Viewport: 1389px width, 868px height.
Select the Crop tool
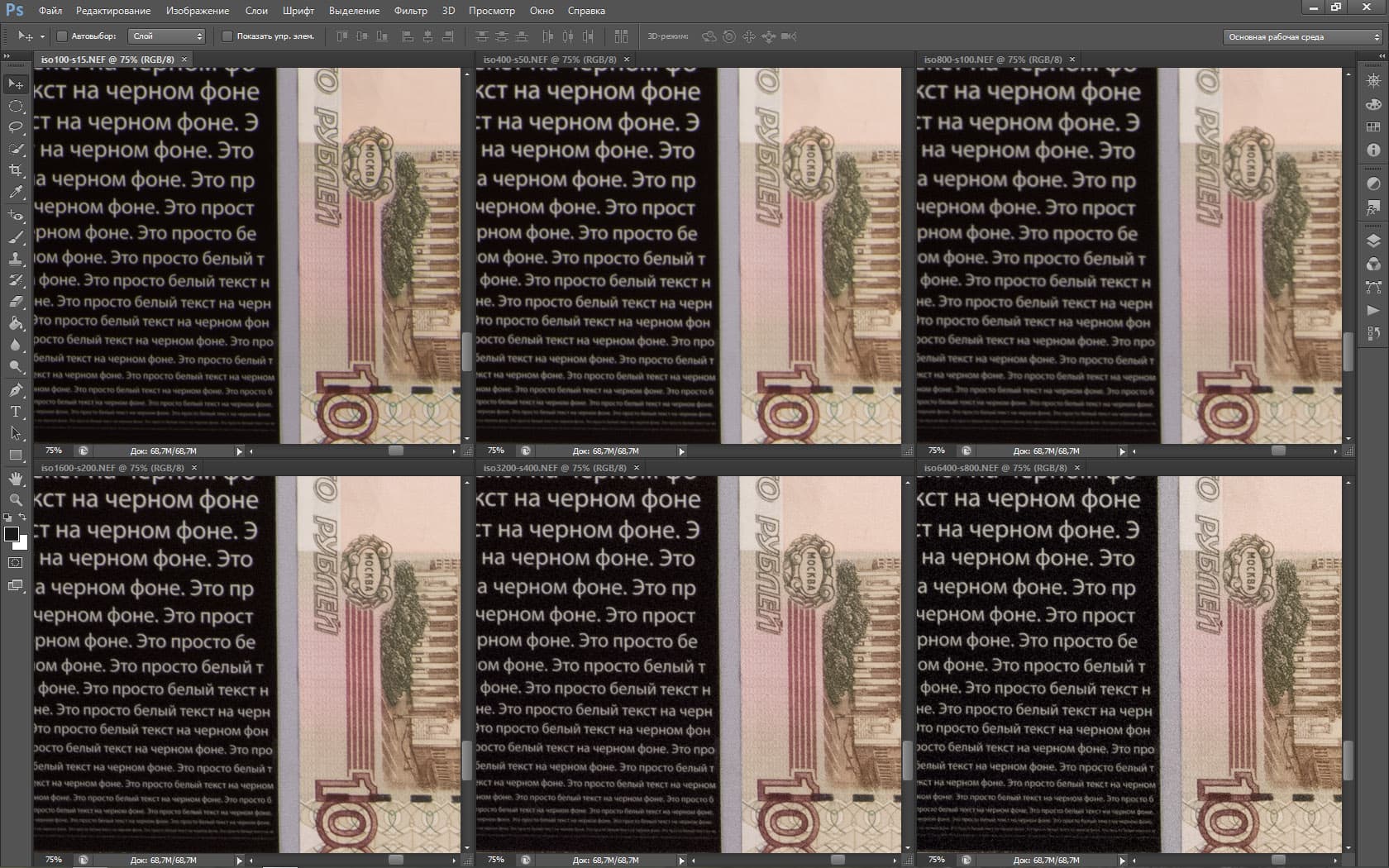pyautogui.click(x=16, y=170)
